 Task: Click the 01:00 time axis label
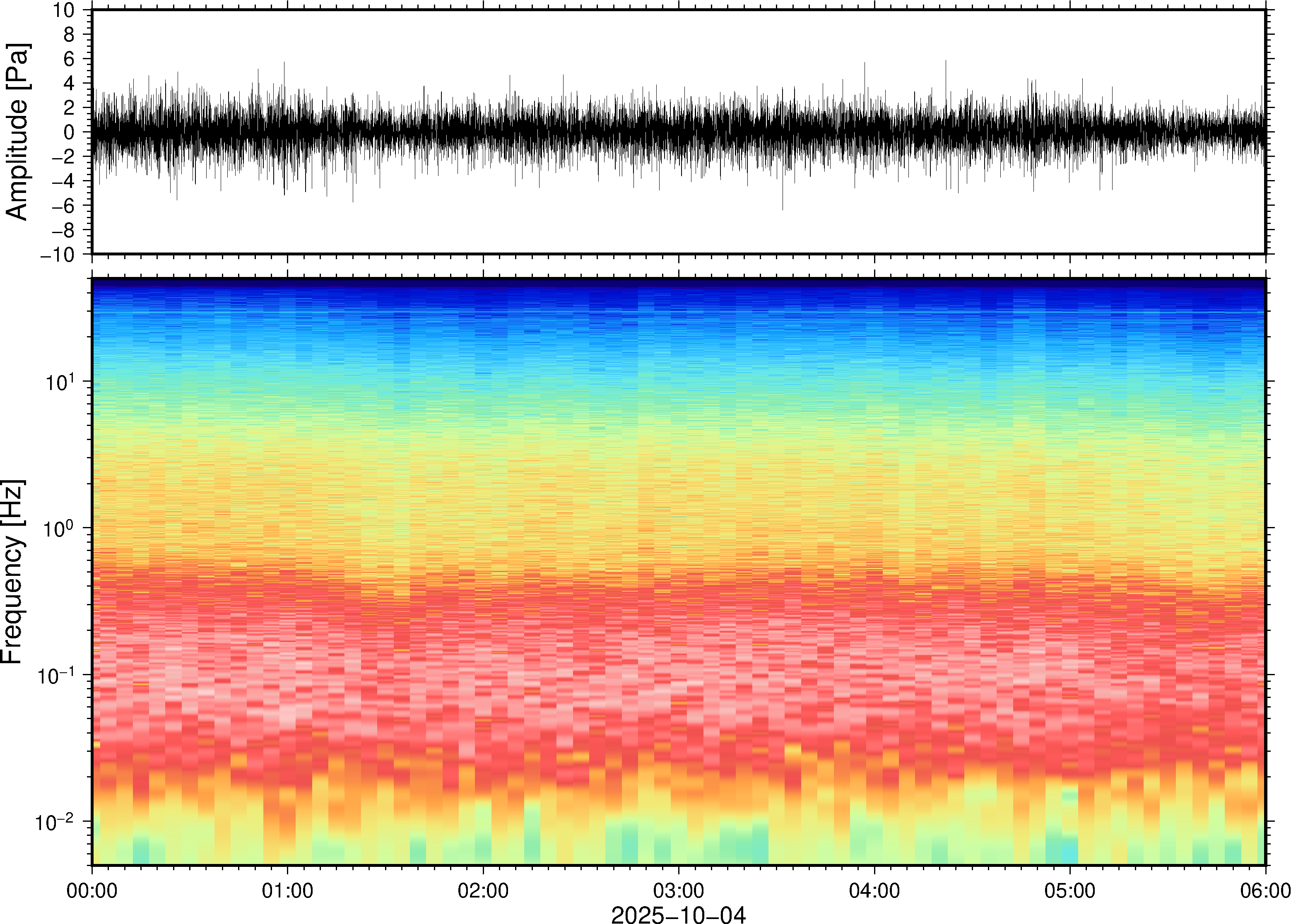click(x=287, y=890)
